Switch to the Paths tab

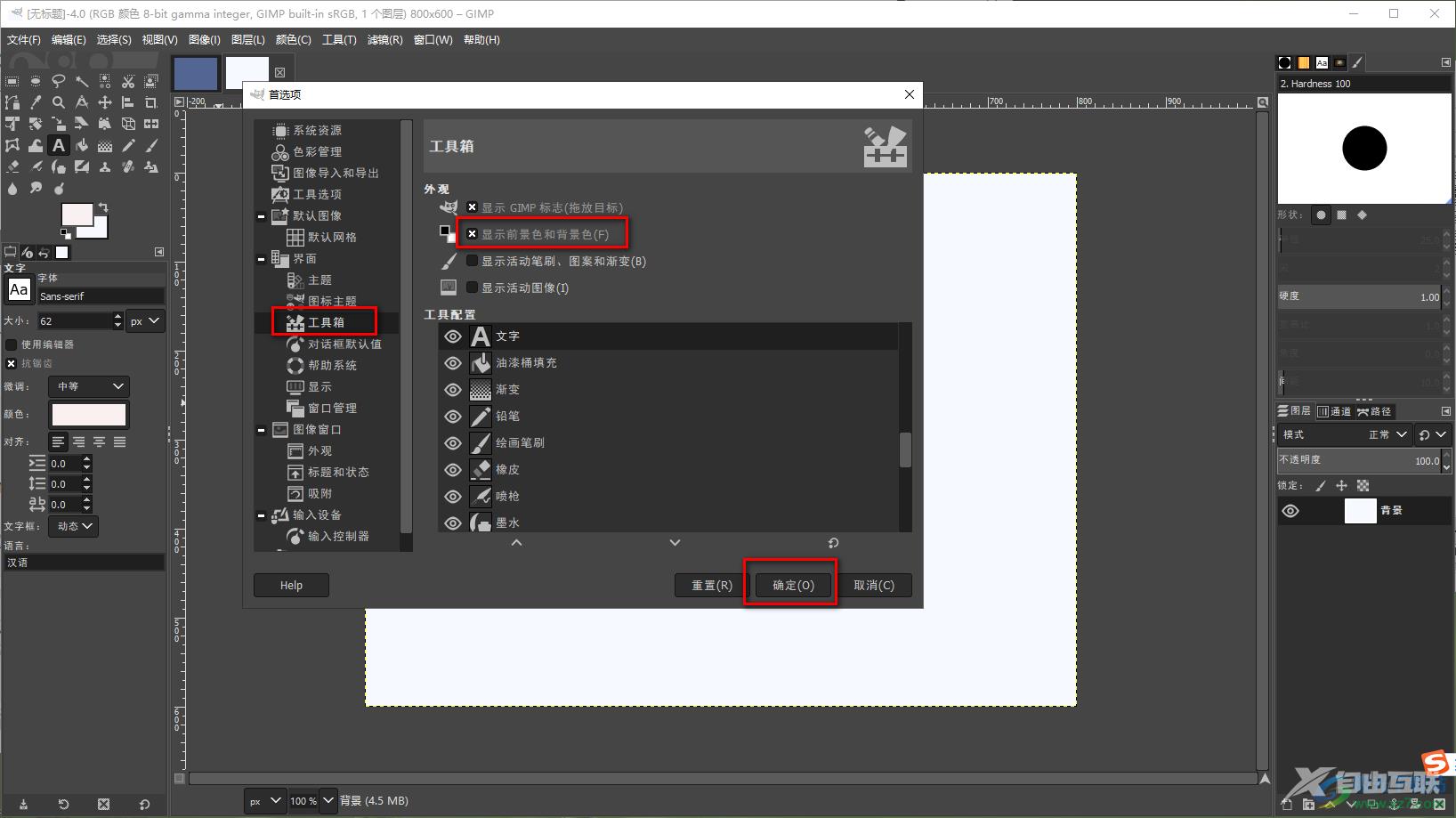pos(1374,411)
